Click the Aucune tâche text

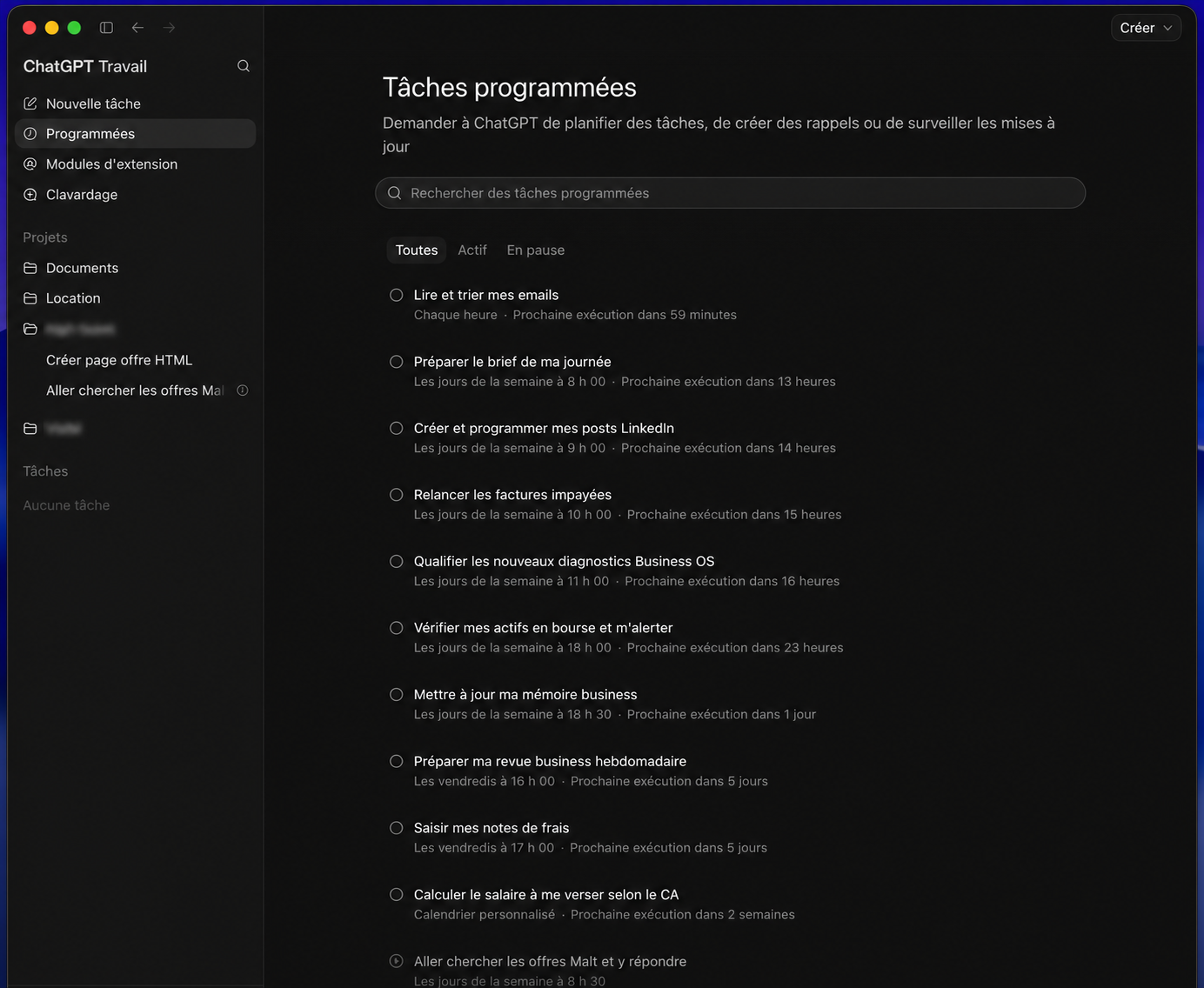[x=66, y=505]
